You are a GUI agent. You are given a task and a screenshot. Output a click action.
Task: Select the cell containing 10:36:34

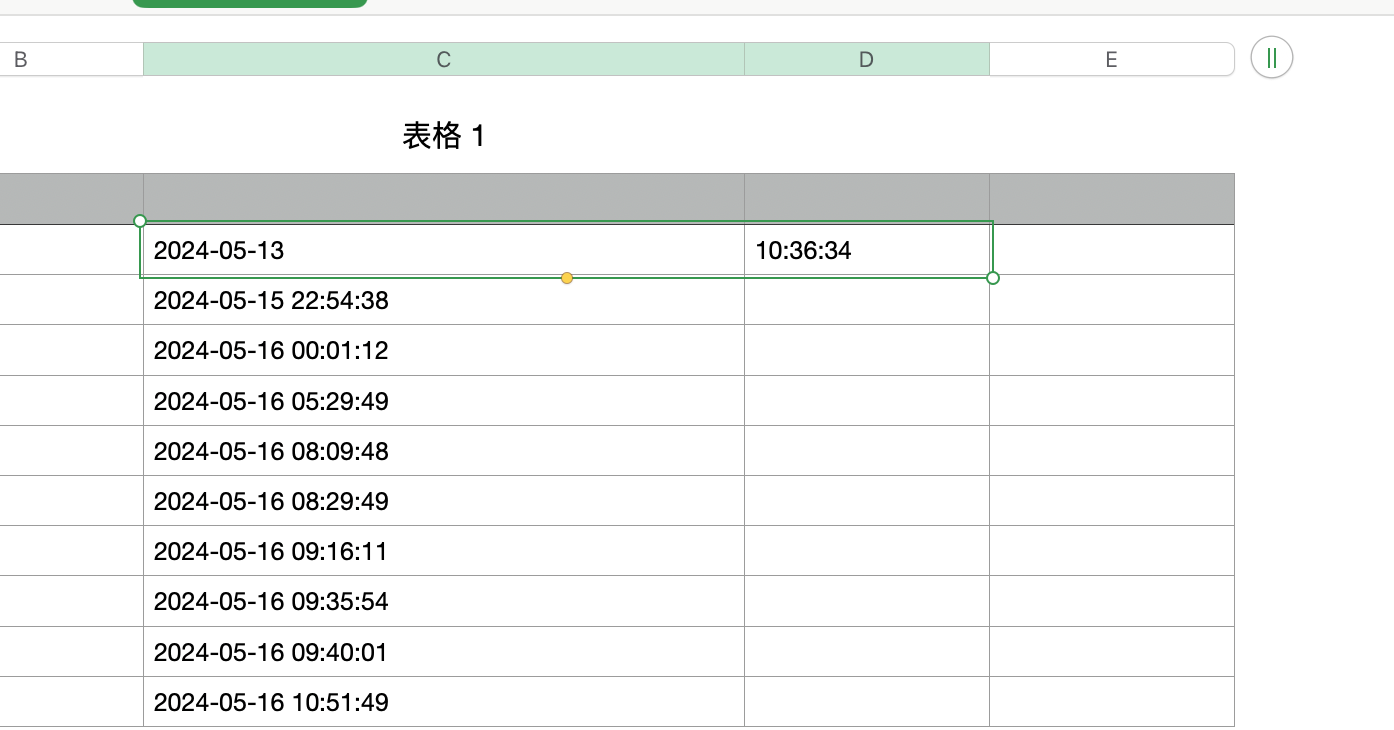(866, 250)
